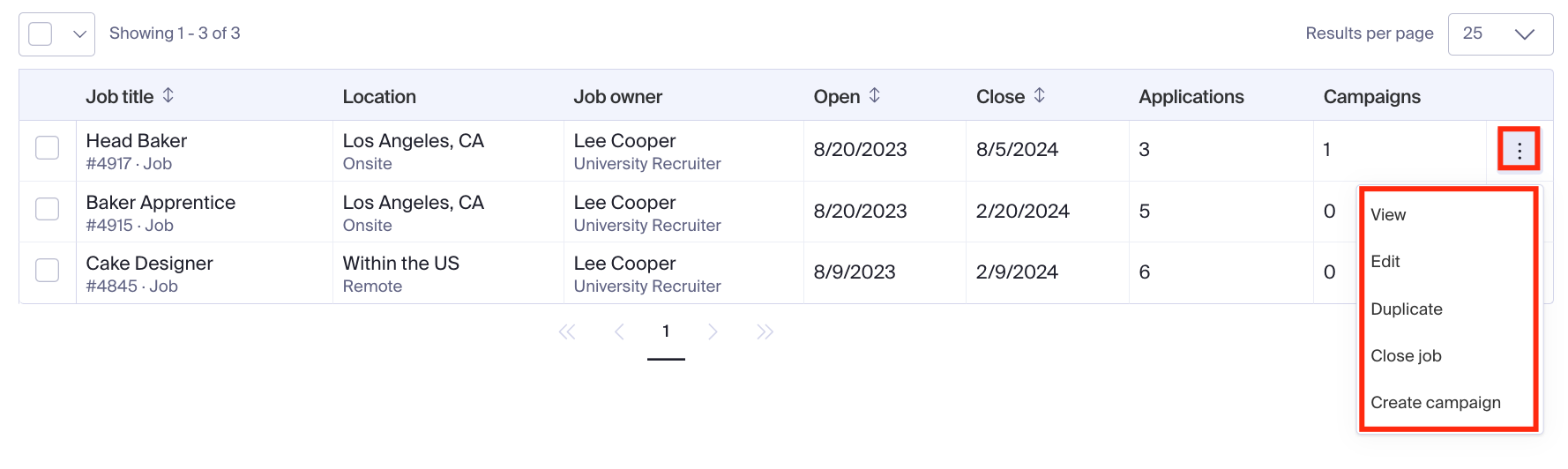Screen dimensions: 1568x469
Task: Select page 1 in pagination
Action: (666, 332)
